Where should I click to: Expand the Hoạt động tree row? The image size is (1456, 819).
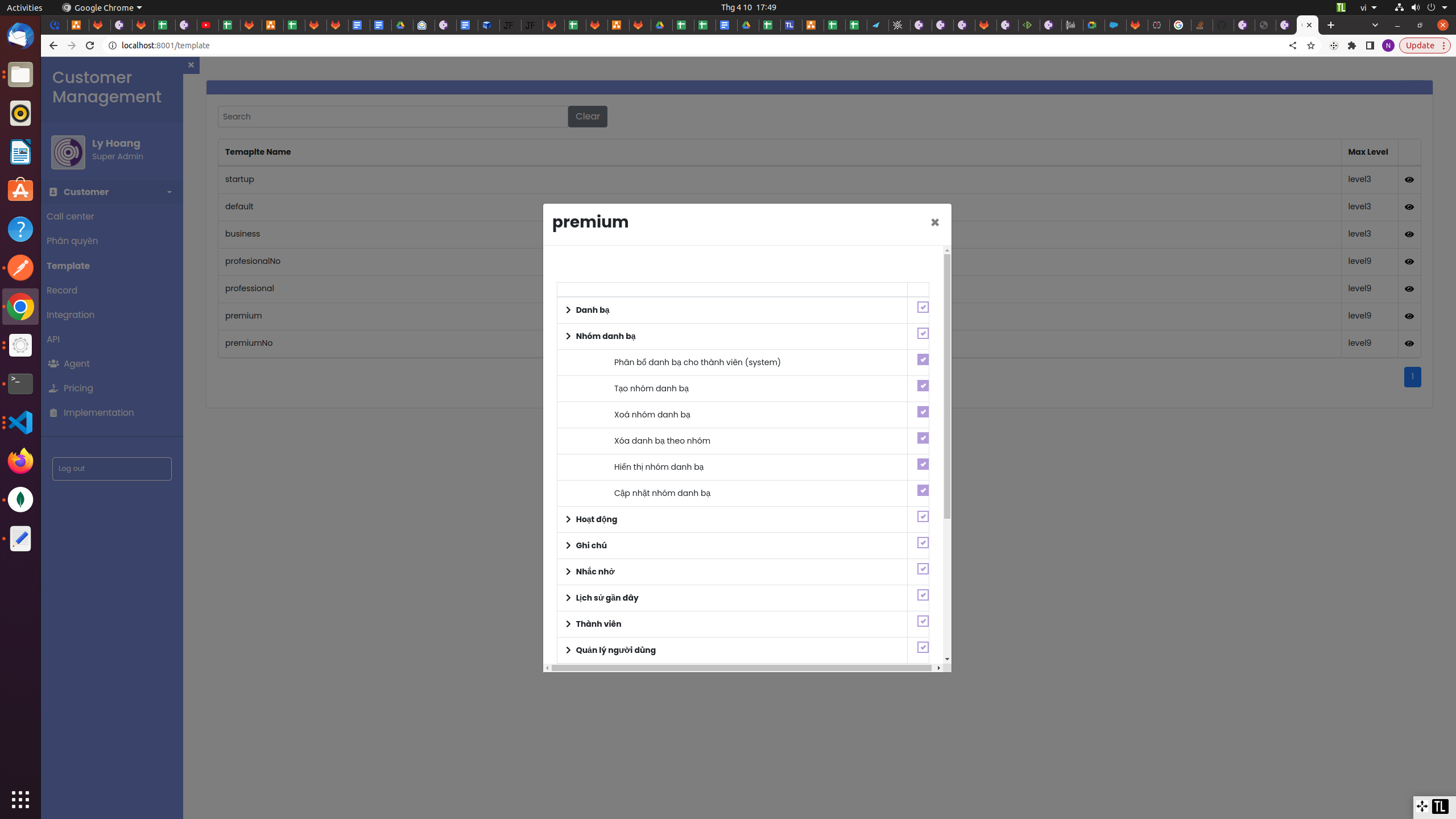pos(568,519)
